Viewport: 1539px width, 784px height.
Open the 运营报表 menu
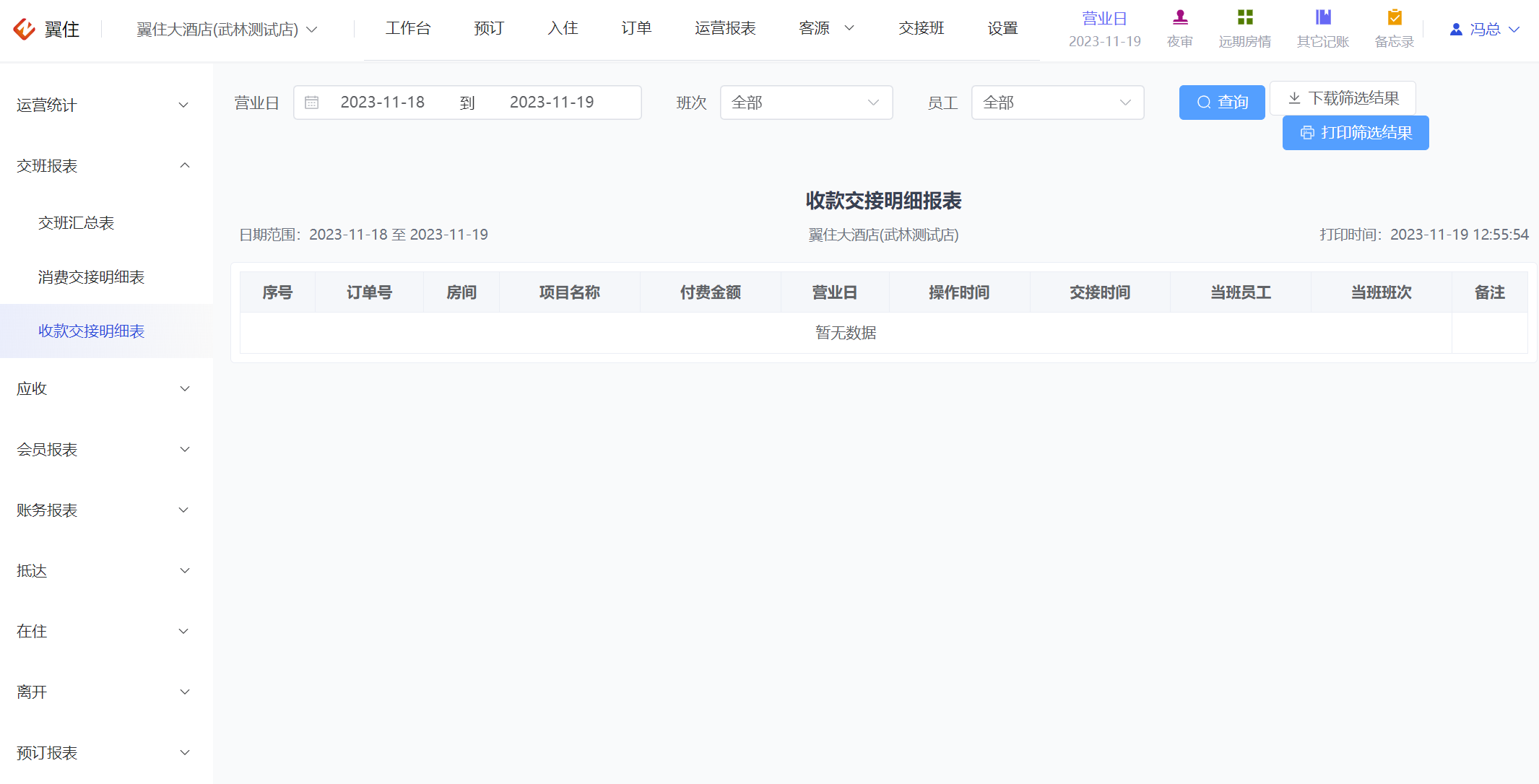(725, 28)
